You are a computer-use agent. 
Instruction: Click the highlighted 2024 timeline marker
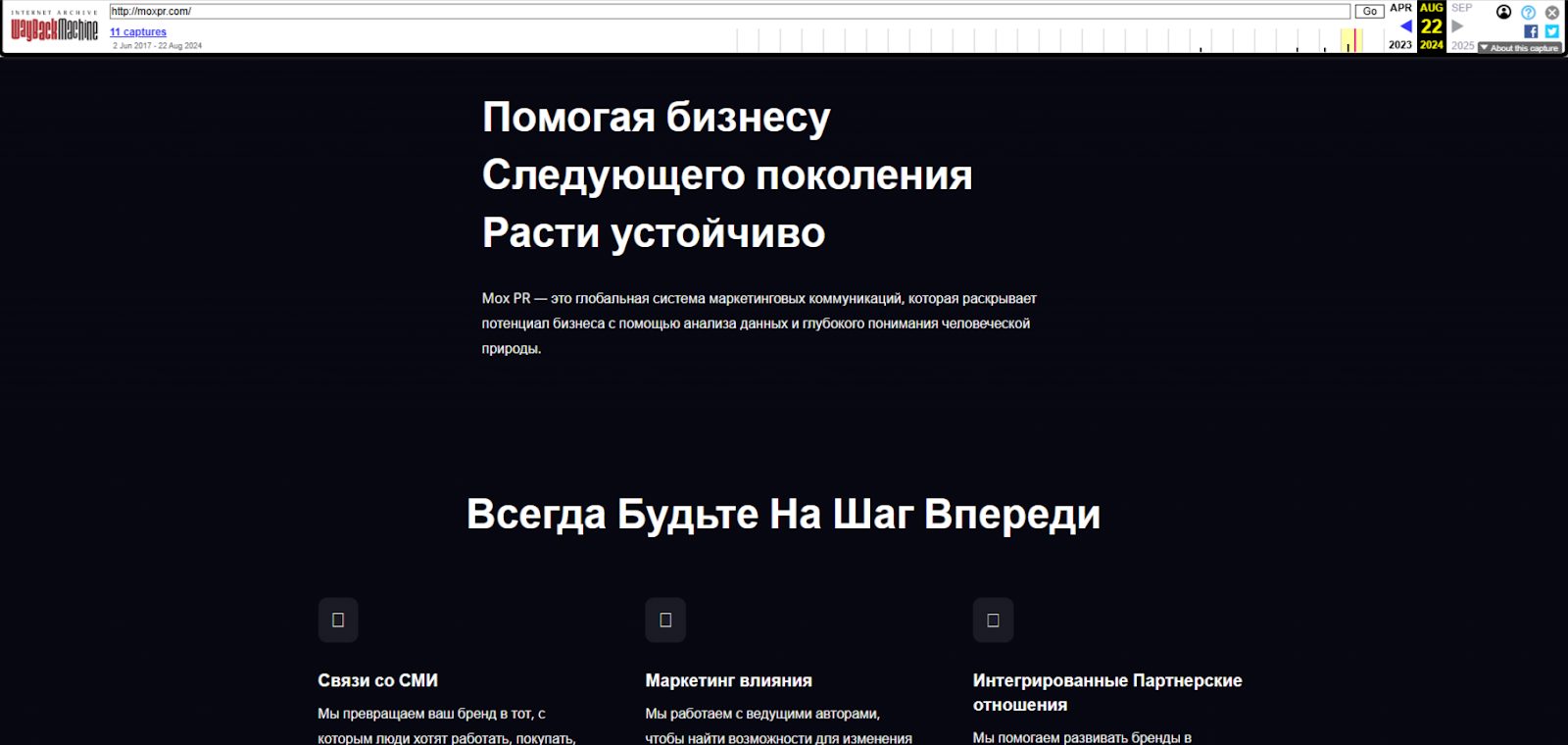[x=1351, y=40]
